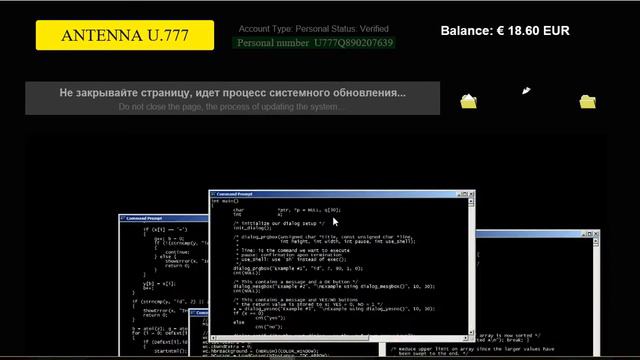The image size is (640, 360).
Task: Click the Account Type: Personal Status: Verified text
Action: [313, 29]
